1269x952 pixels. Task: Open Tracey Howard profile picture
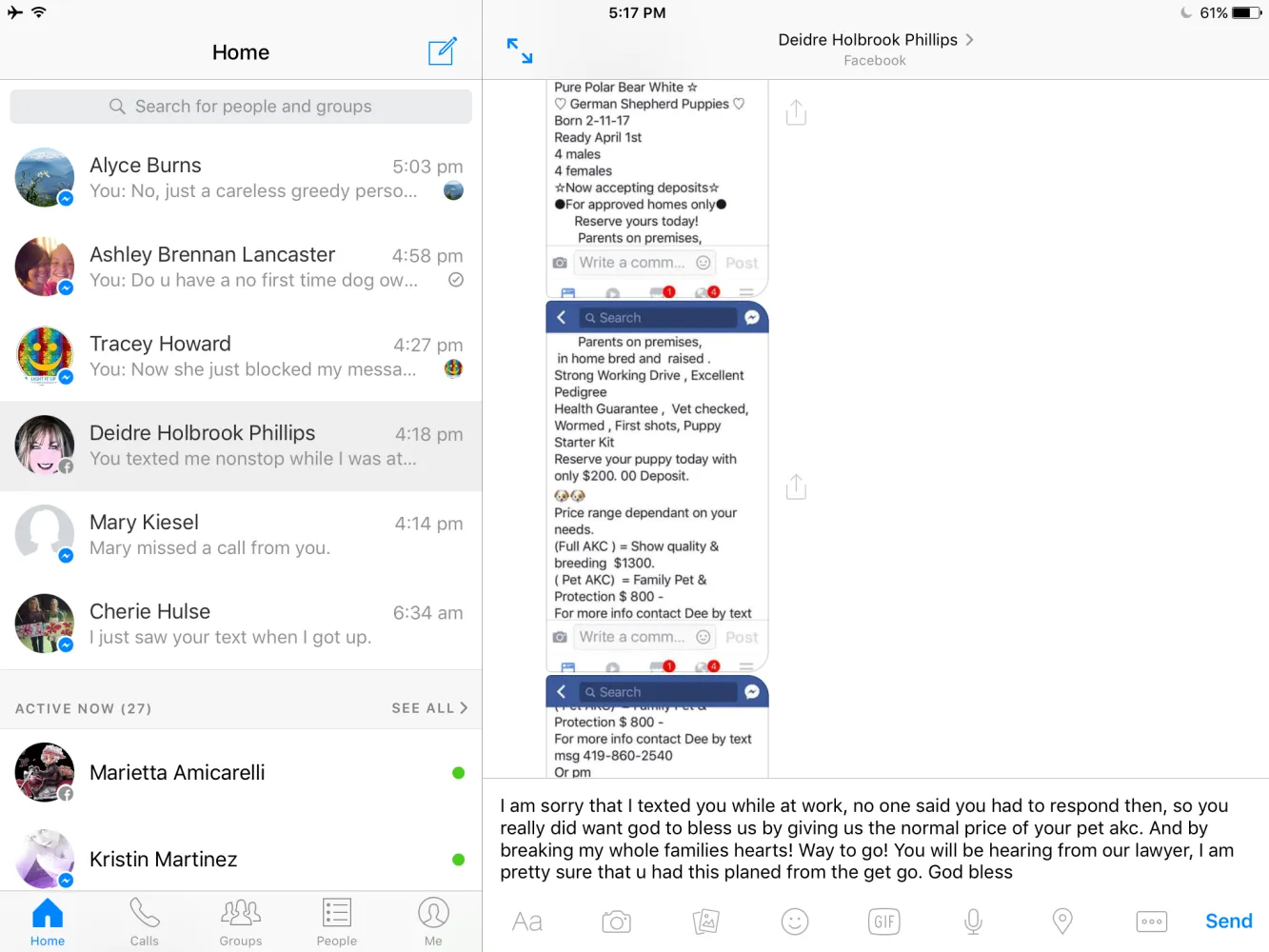pyautogui.click(x=45, y=355)
